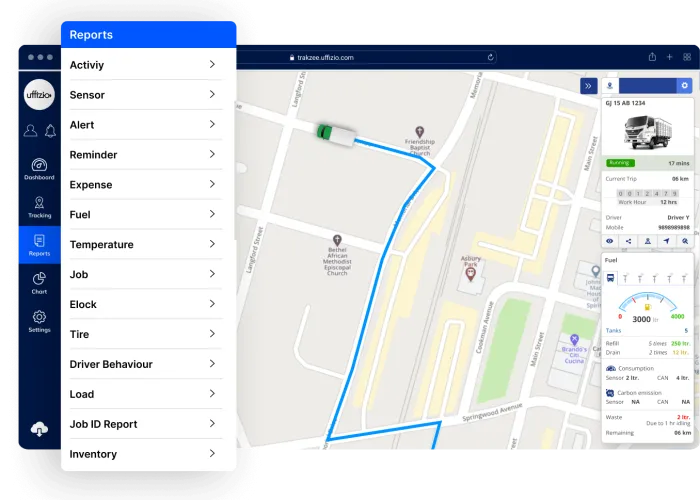Click the gear icon in vehicle search bar
Image resolution: width=700 pixels, height=500 pixels.
(685, 86)
